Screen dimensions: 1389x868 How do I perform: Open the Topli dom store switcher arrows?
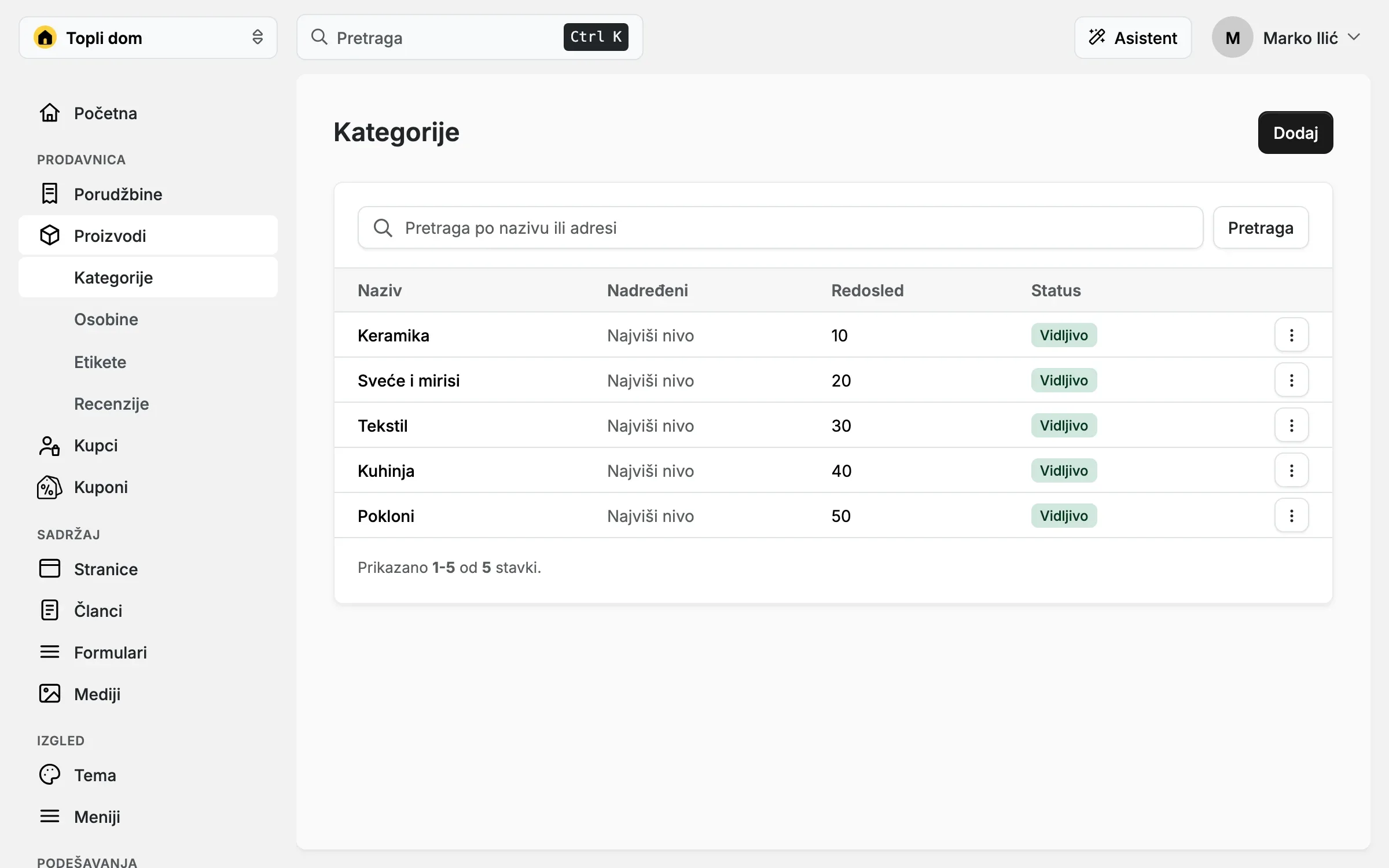tap(258, 38)
